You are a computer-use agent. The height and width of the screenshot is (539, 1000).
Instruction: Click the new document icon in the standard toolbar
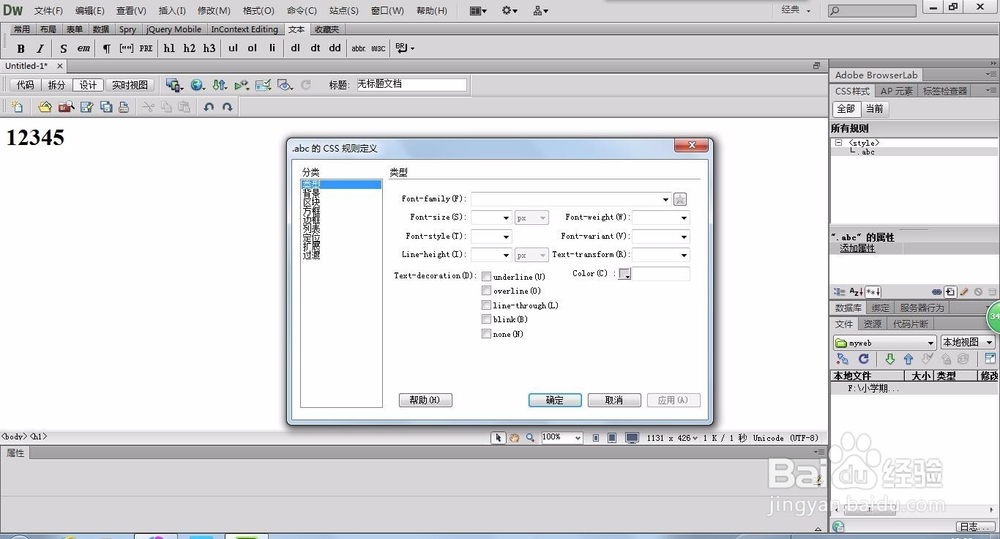point(17,107)
